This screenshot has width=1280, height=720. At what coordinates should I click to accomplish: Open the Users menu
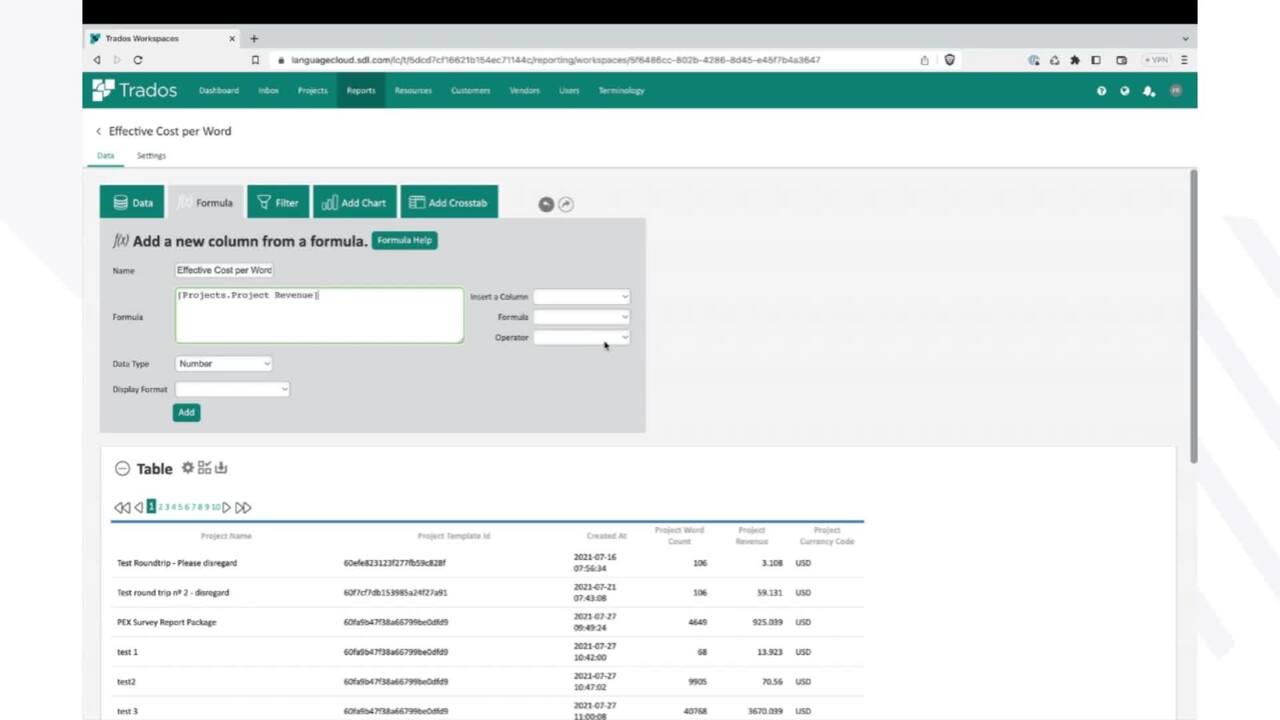point(569,90)
